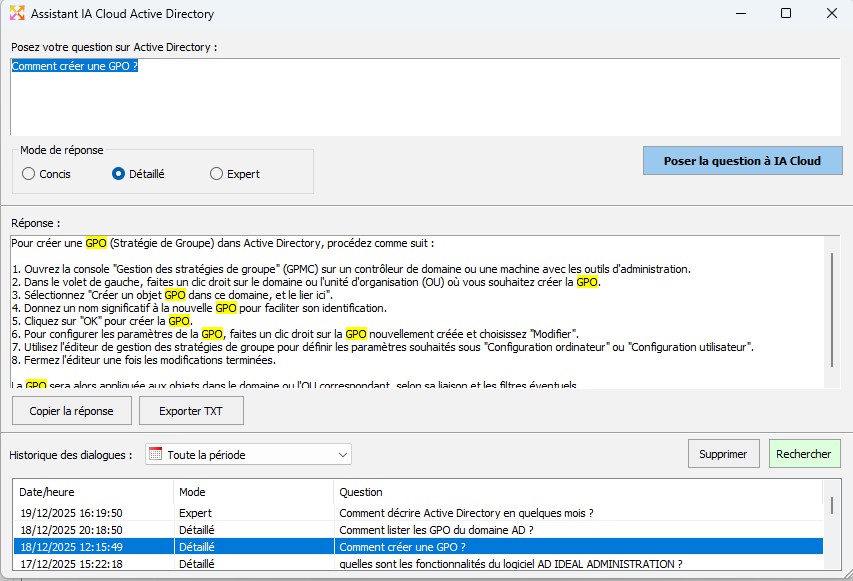
Task: Click the app icon in title bar
Action: click(17, 14)
